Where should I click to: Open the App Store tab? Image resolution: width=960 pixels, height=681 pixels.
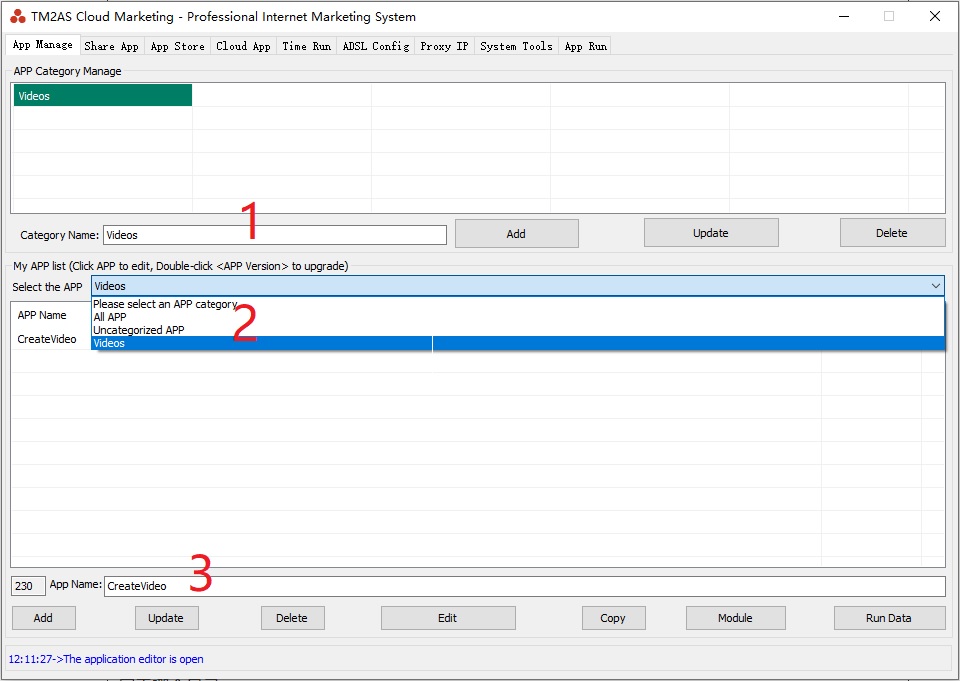pos(177,46)
